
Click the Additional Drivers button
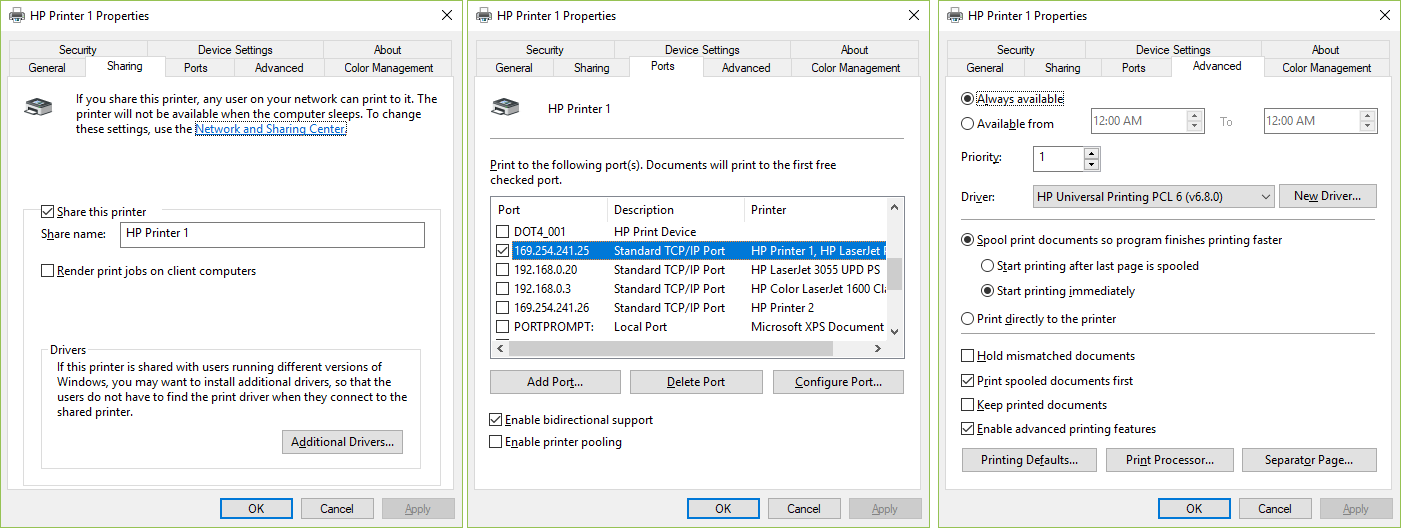point(342,442)
